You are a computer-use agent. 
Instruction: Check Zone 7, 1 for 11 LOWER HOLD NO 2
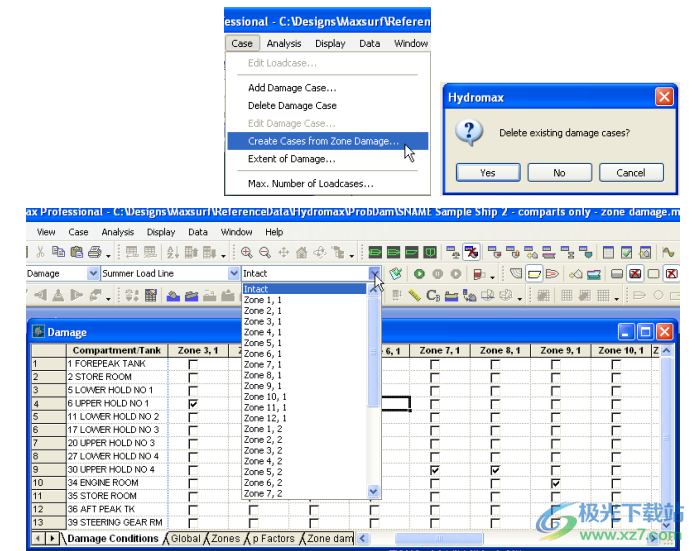435,418
